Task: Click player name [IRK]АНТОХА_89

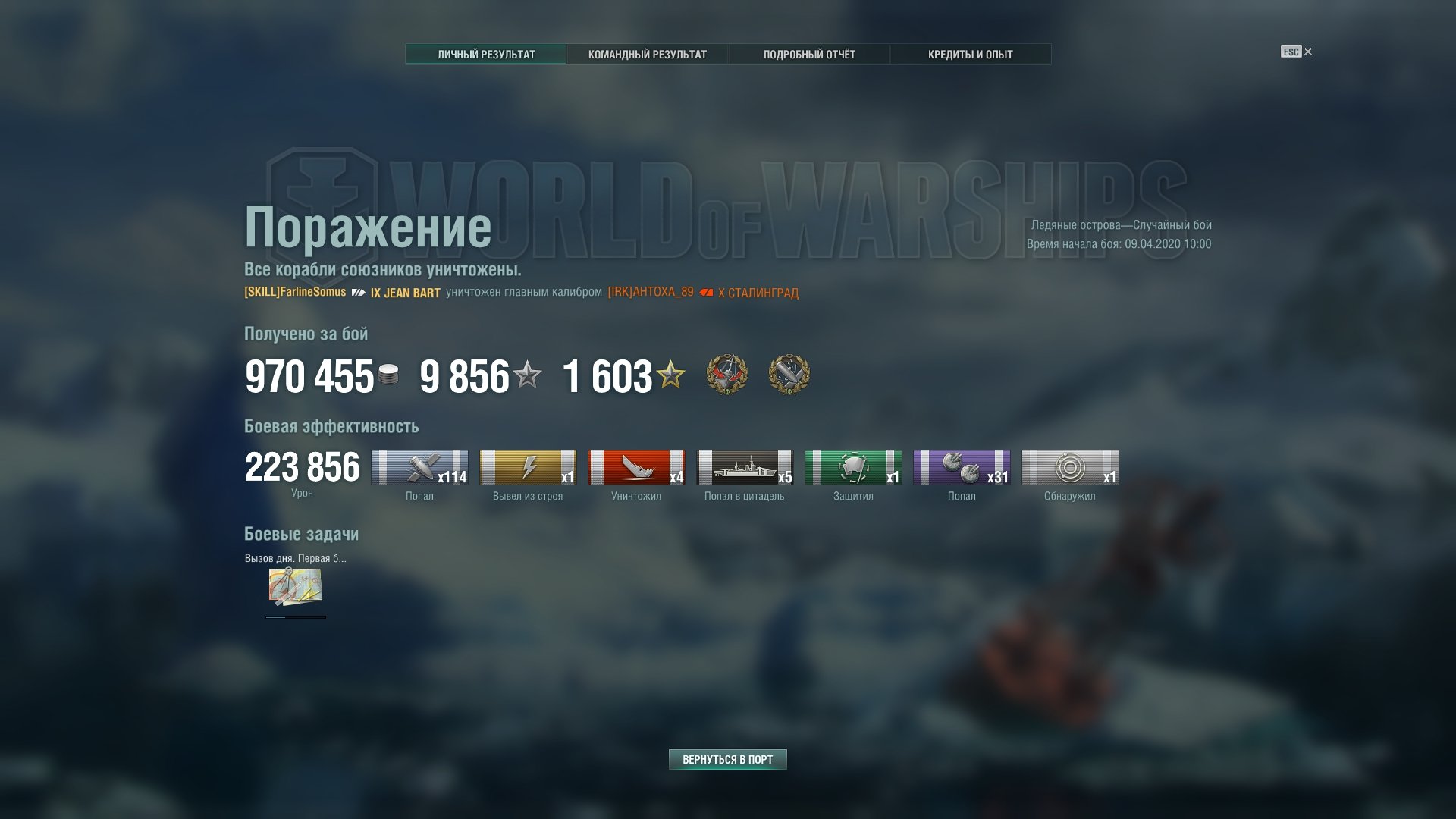Action: coord(651,292)
